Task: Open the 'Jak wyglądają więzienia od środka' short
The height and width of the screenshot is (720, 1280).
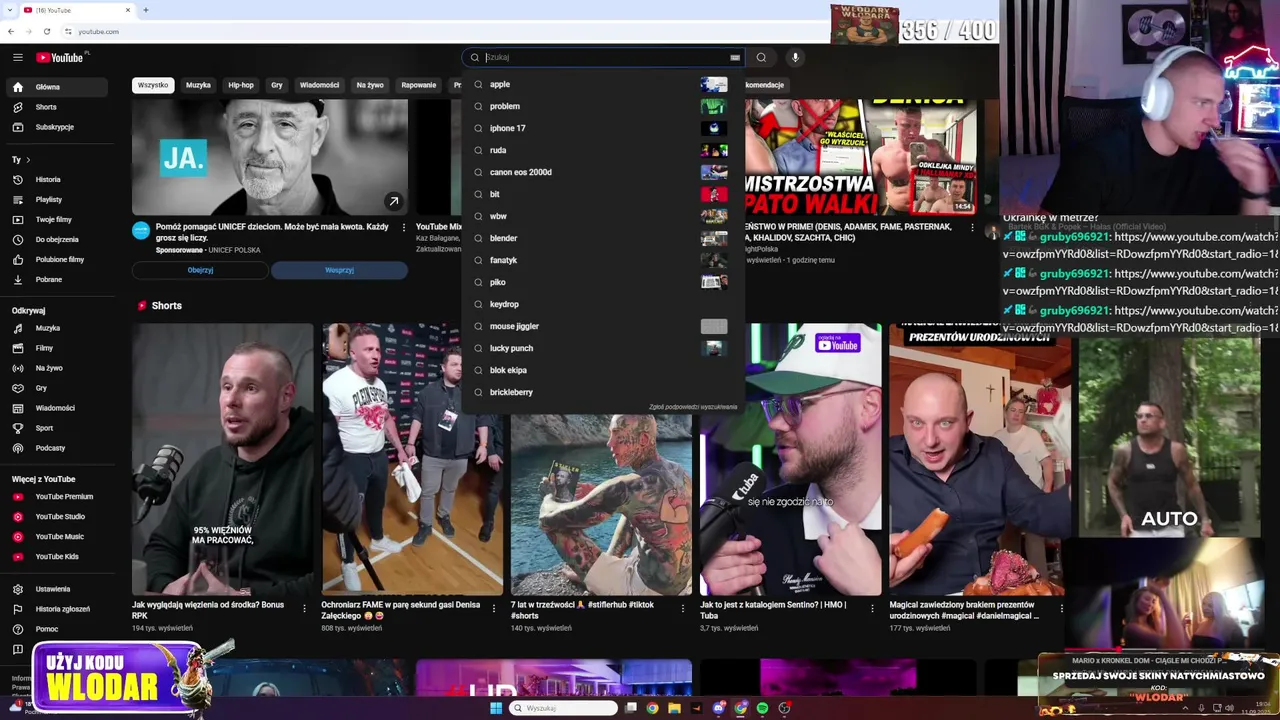Action: (222, 459)
